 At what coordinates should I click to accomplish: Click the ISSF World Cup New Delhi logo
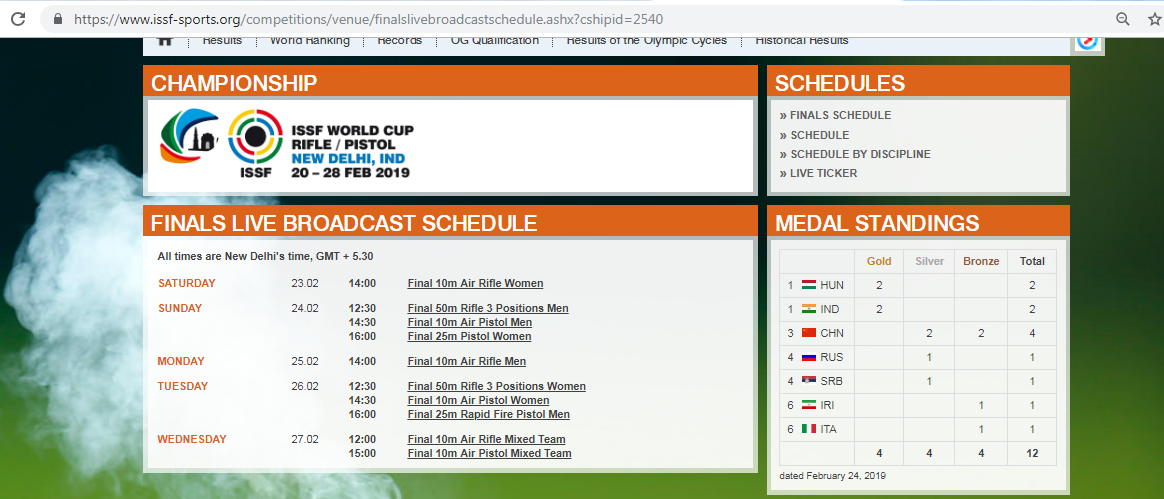[286, 145]
